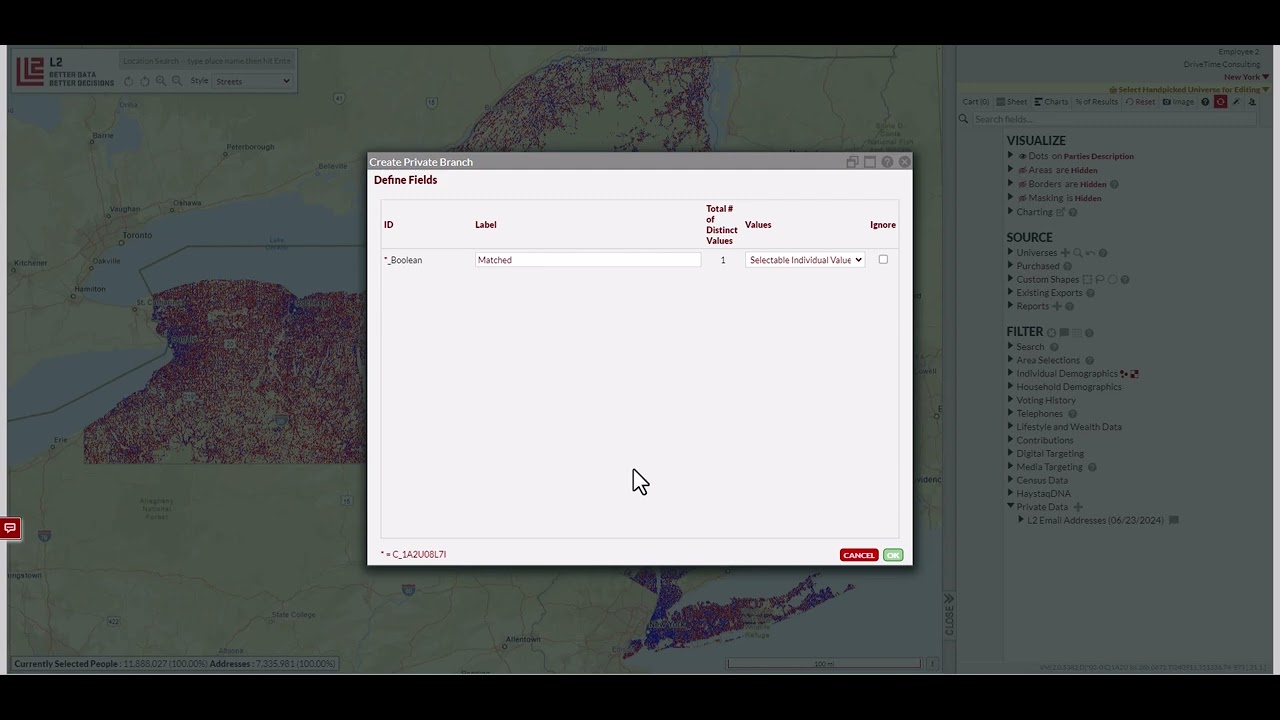Click the zoom out magnifier icon
1280x720 pixels.
(177, 81)
